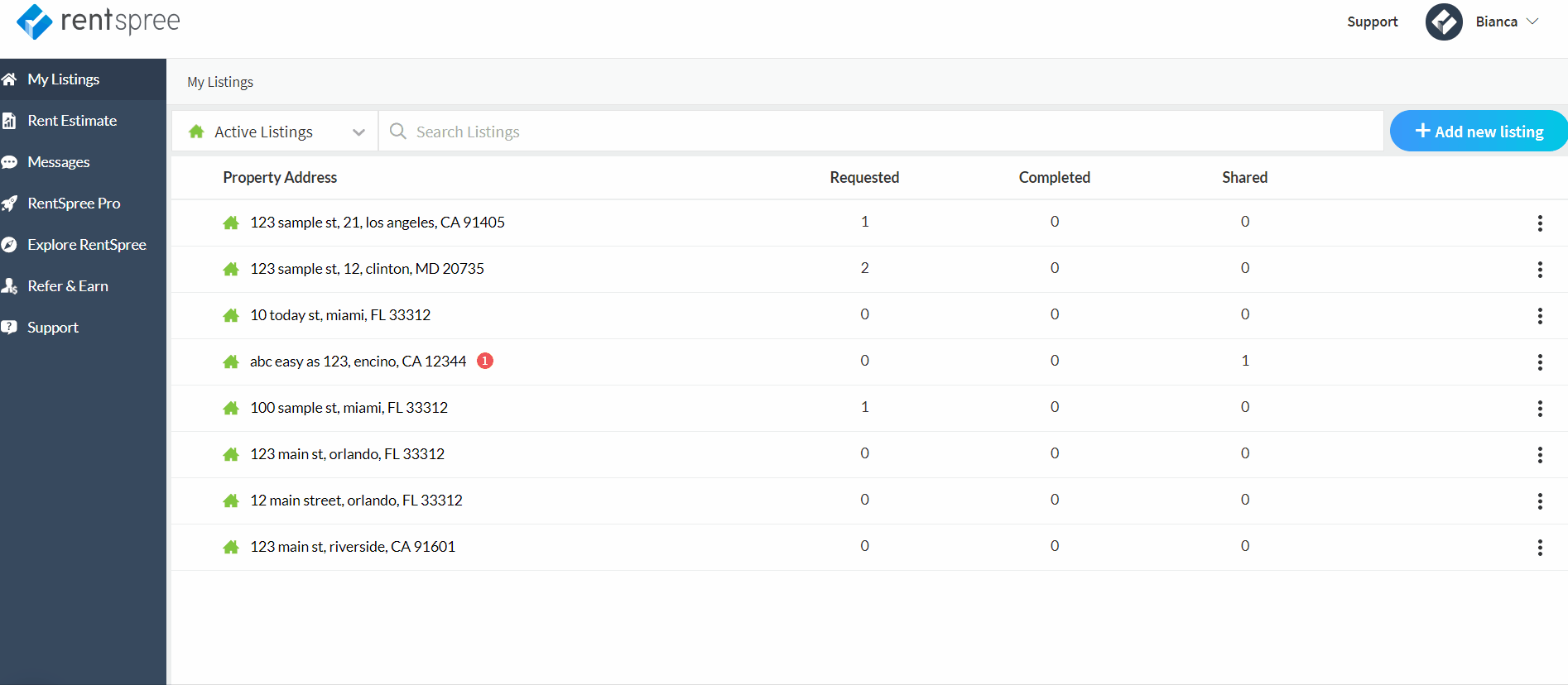Click Add new listing button
The height and width of the screenshot is (685, 1568).
coord(1479,132)
